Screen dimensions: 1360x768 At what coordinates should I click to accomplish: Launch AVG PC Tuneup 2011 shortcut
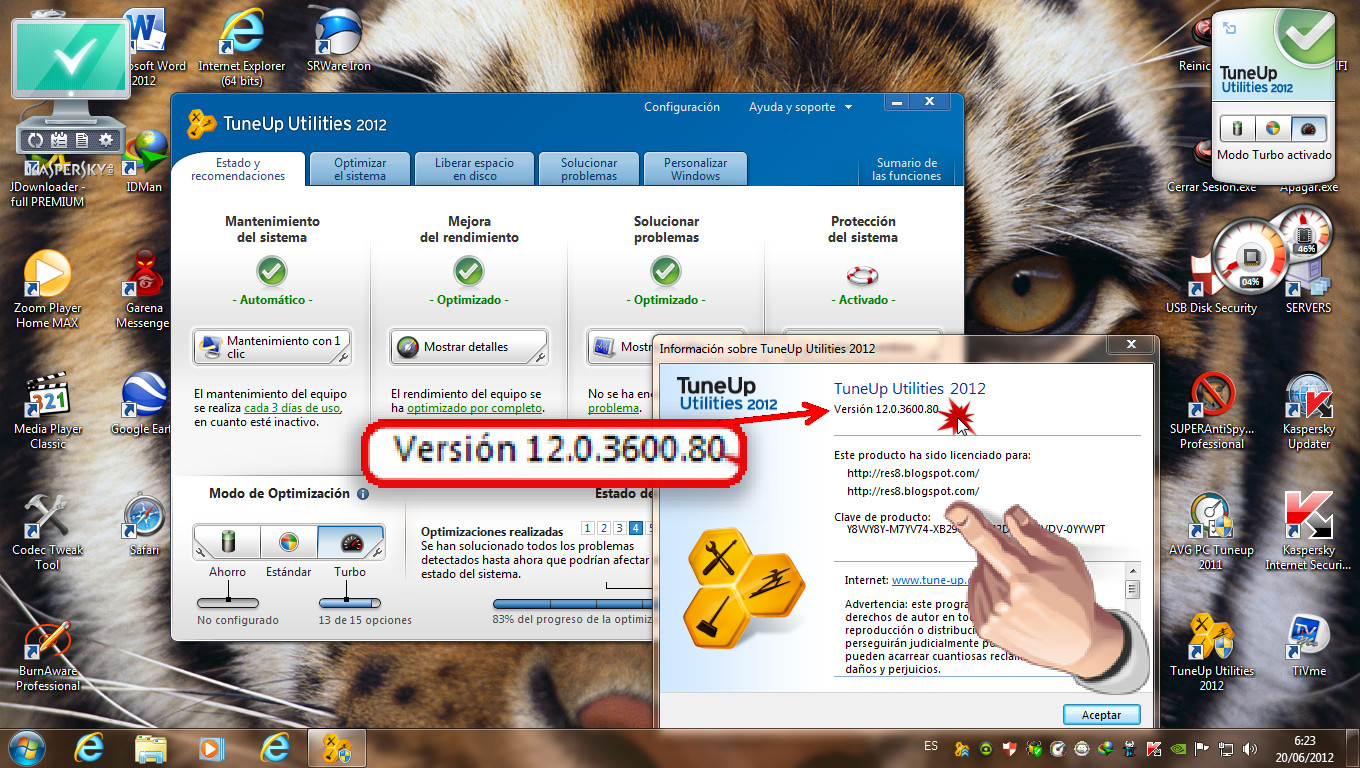1211,532
